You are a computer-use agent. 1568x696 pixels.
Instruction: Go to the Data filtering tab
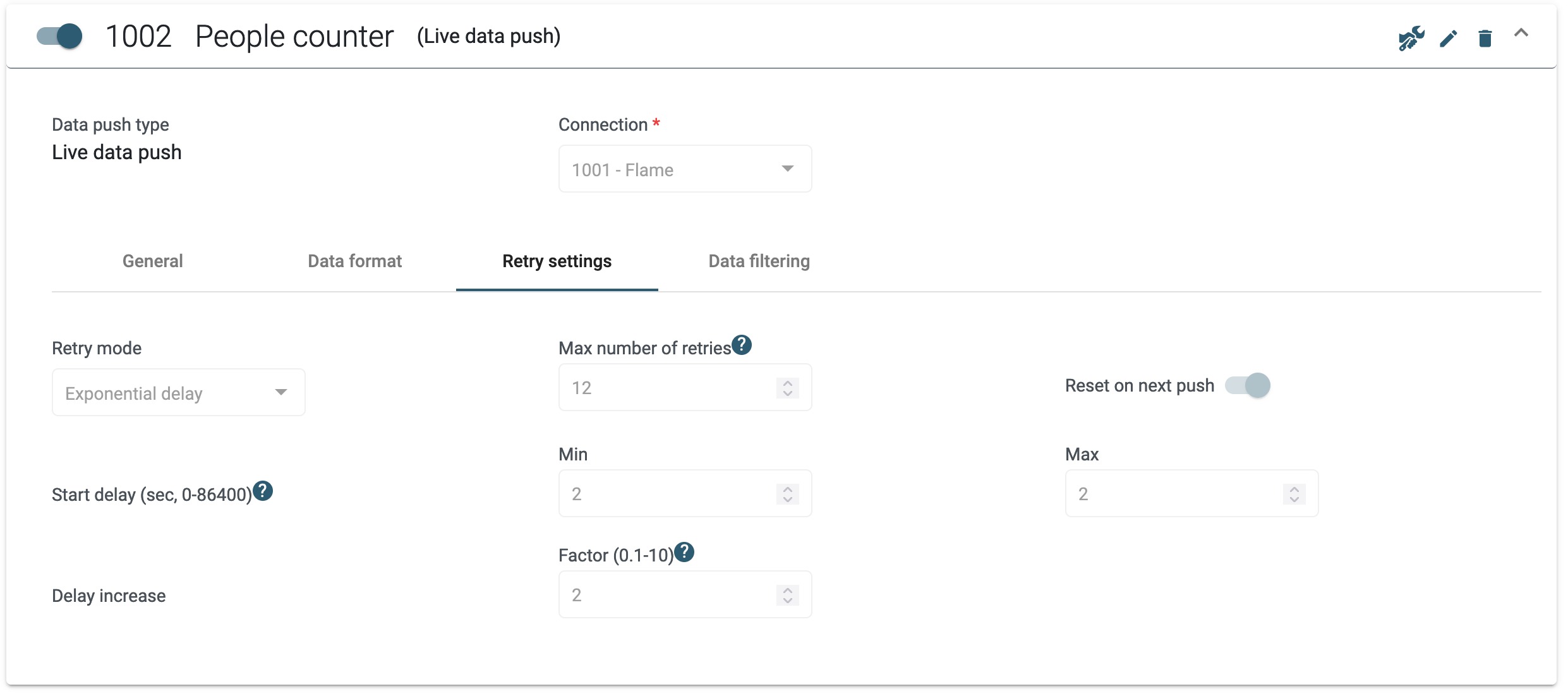[759, 261]
